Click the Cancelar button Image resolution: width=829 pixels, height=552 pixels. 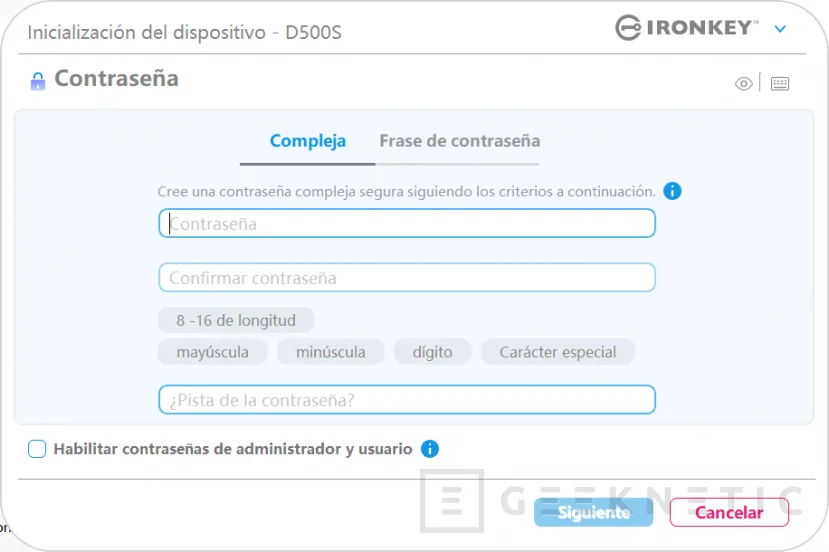729,513
